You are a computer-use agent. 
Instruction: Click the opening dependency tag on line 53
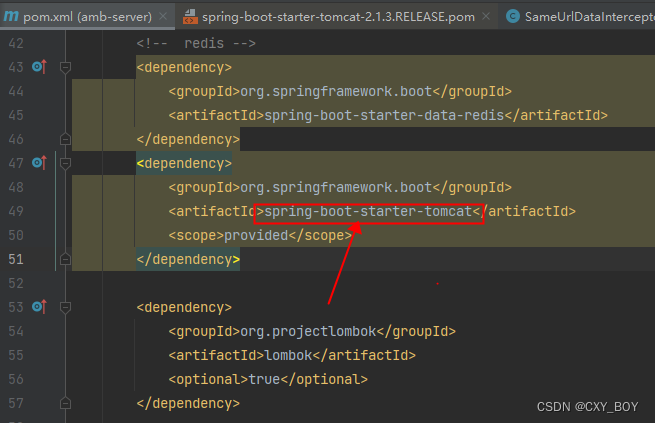click(184, 307)
